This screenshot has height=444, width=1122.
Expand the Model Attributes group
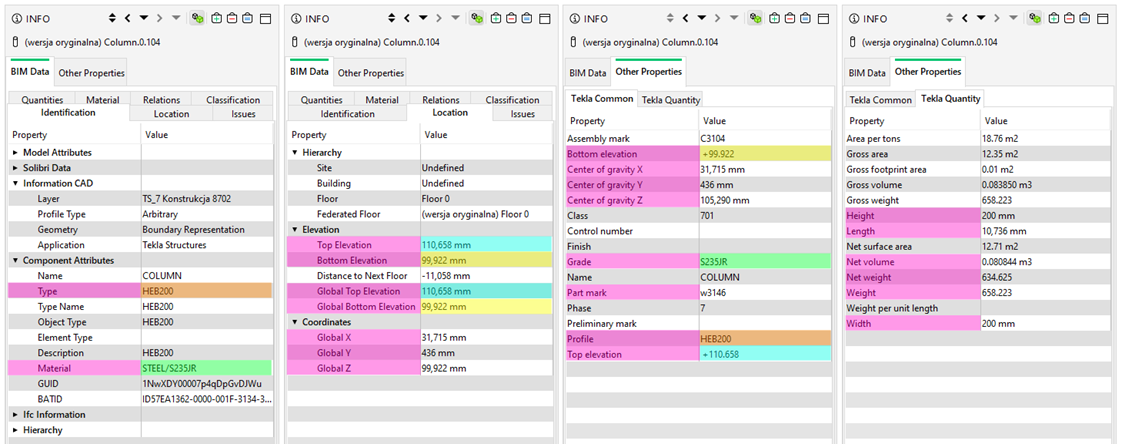(16, 153)
